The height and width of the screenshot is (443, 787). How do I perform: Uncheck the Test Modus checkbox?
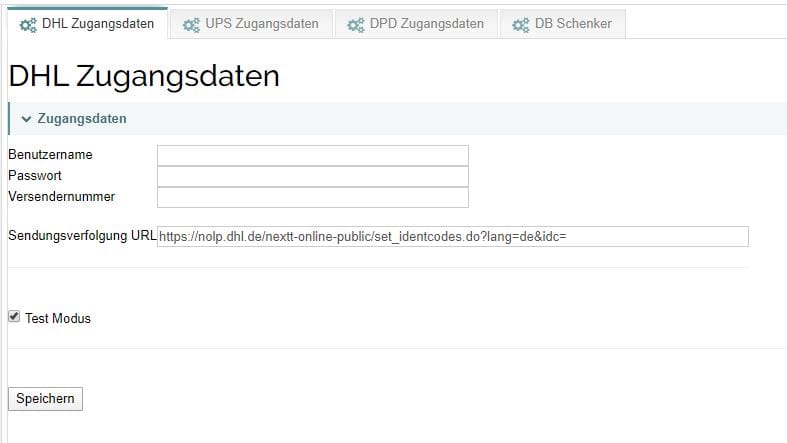pyautogui.click(x=14, y=317)
